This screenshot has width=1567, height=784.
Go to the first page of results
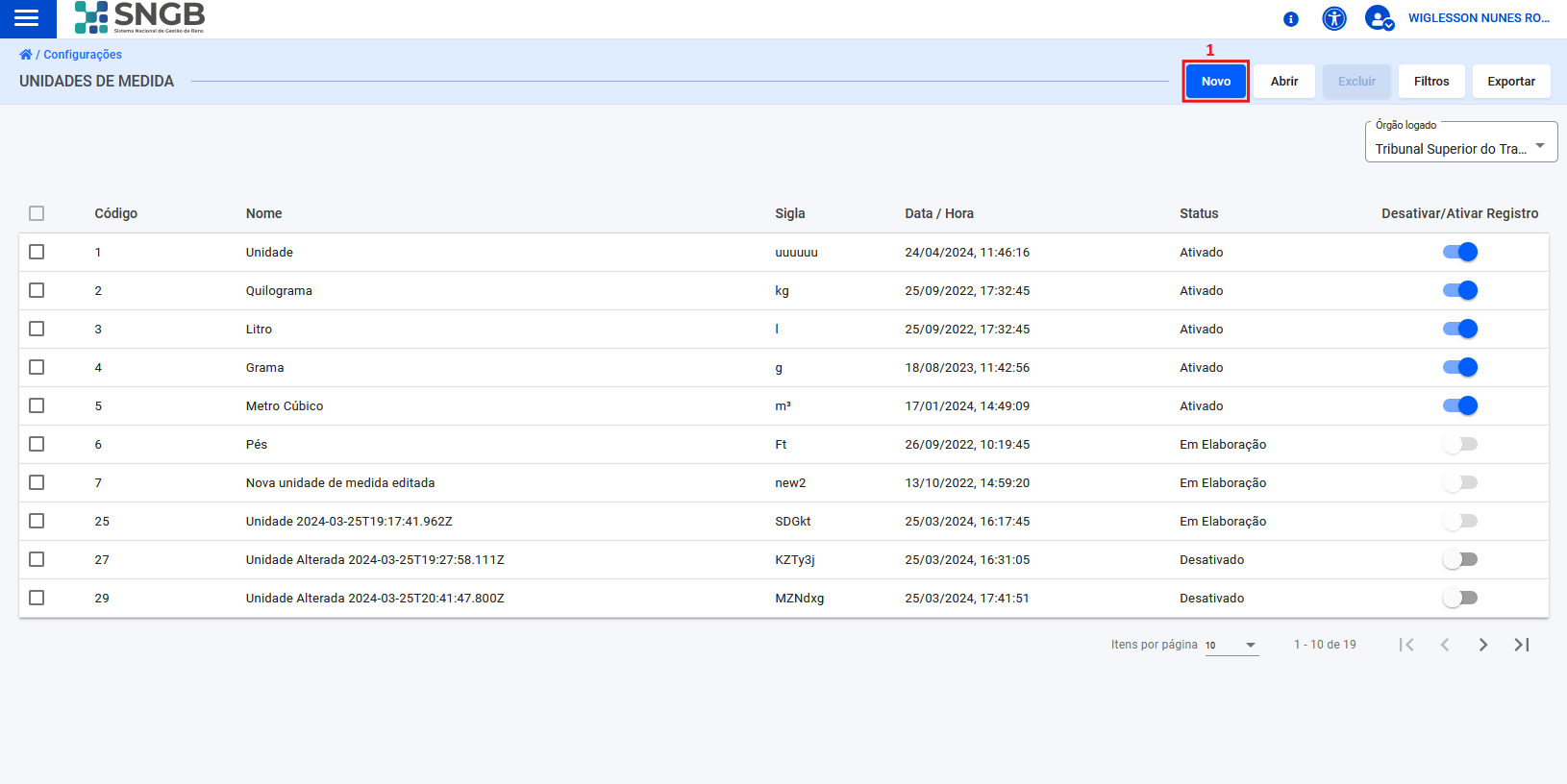tap(1406, 645)
